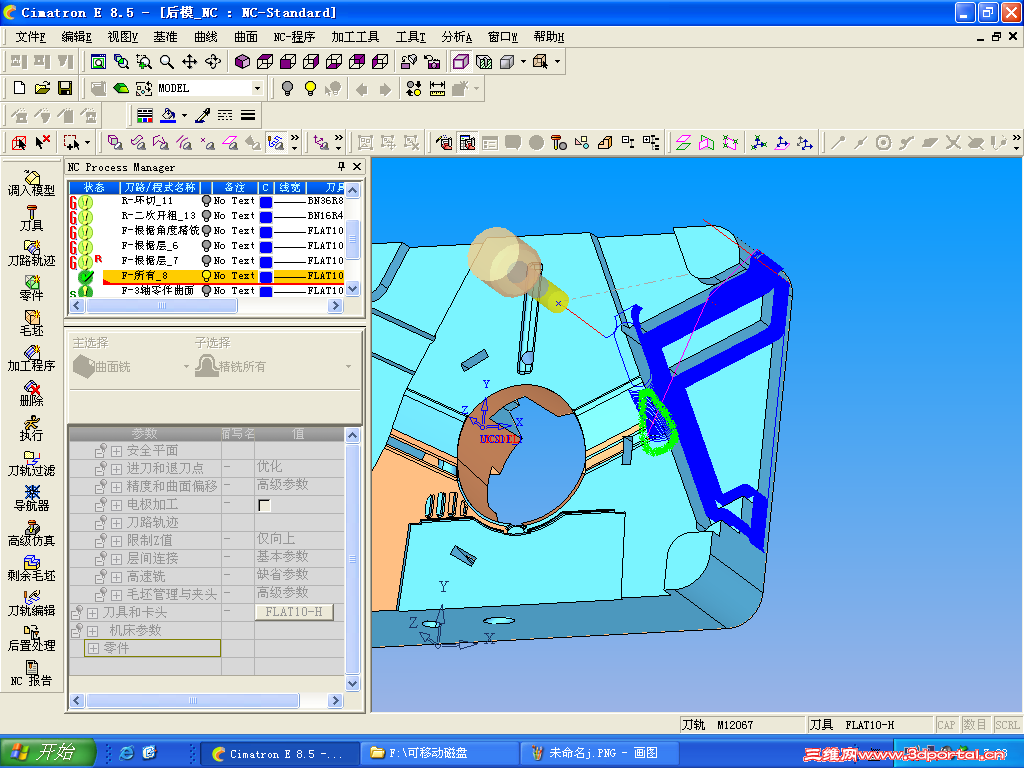Expand the 刀具和卡头 parameter node
Viewport: 1024px width, 768px height.
[x=92, y=613]
